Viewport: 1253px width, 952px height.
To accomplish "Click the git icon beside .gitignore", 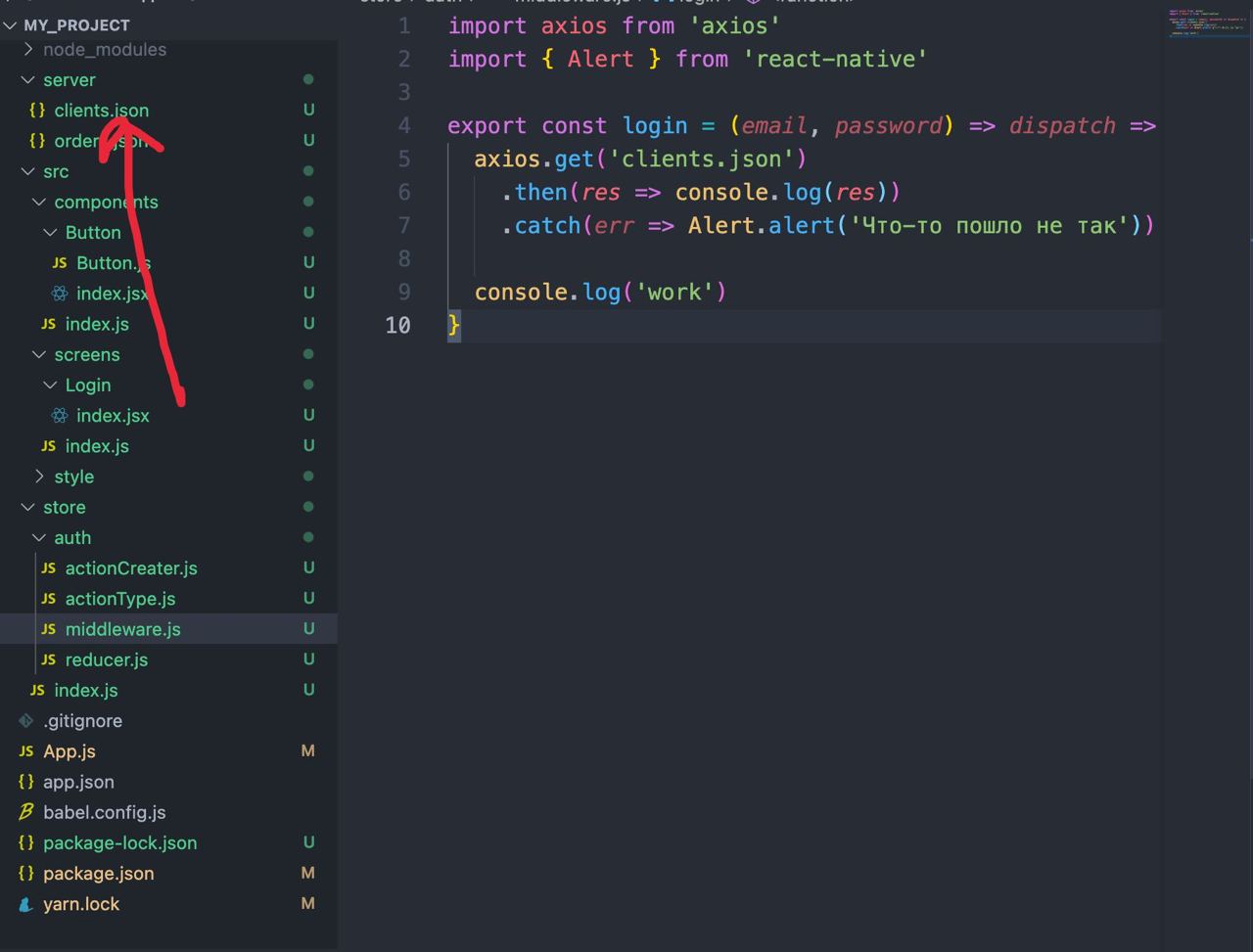I will tap(26, 720).
